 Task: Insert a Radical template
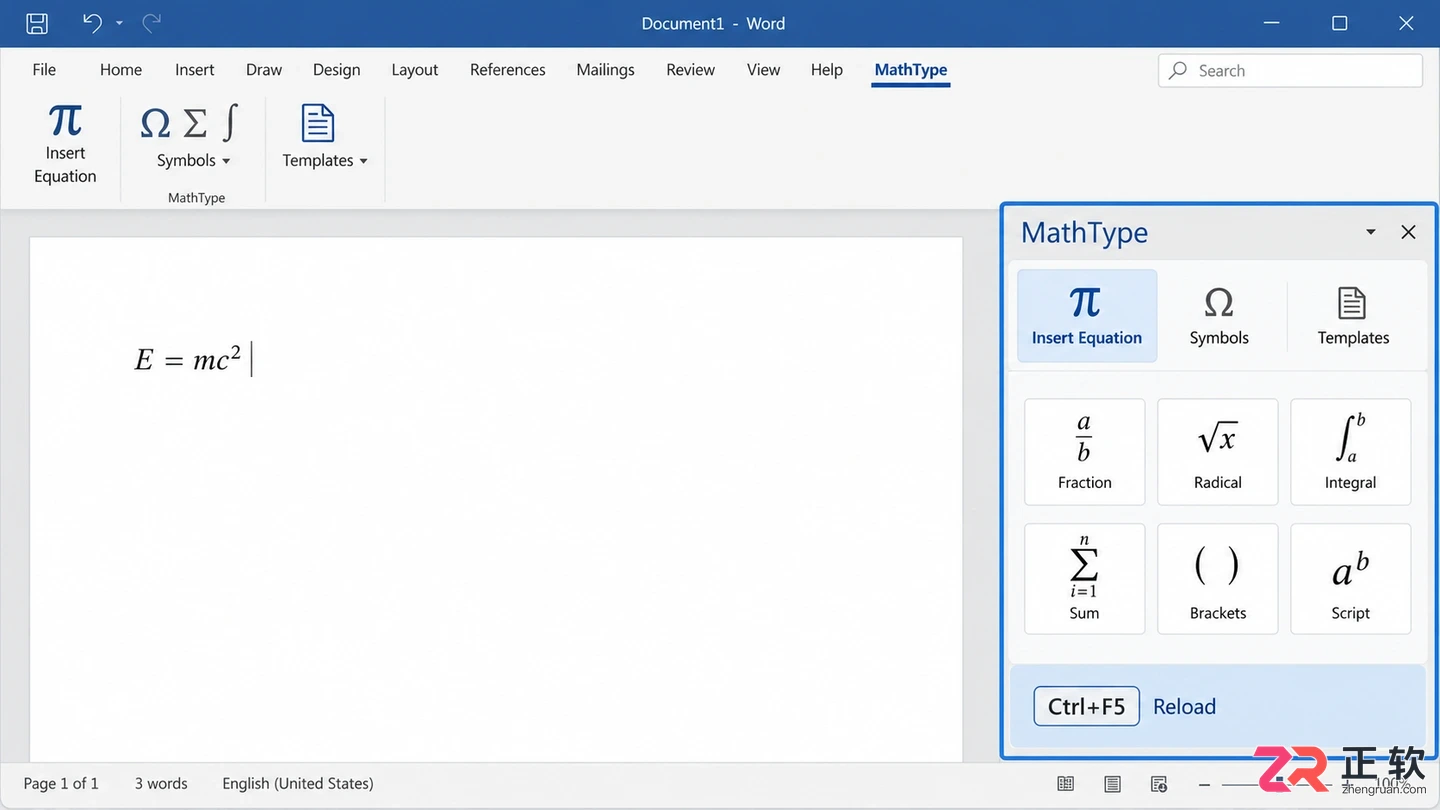[1218, 452]
